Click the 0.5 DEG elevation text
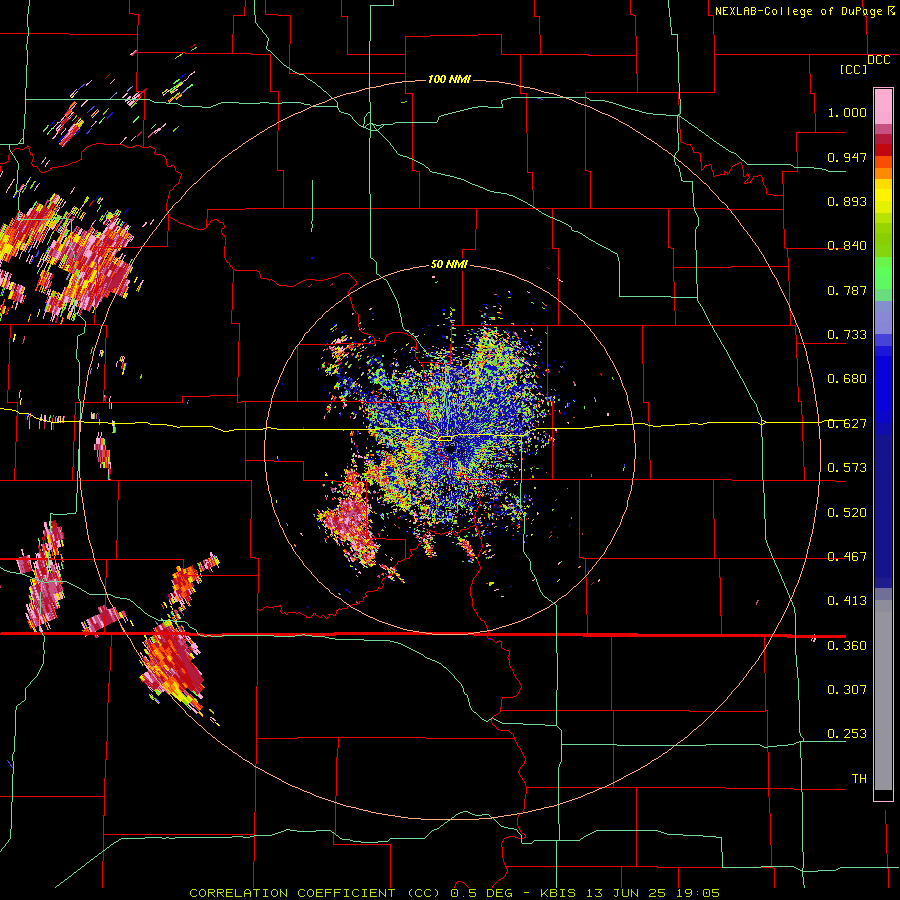 (x=480, y=893)
